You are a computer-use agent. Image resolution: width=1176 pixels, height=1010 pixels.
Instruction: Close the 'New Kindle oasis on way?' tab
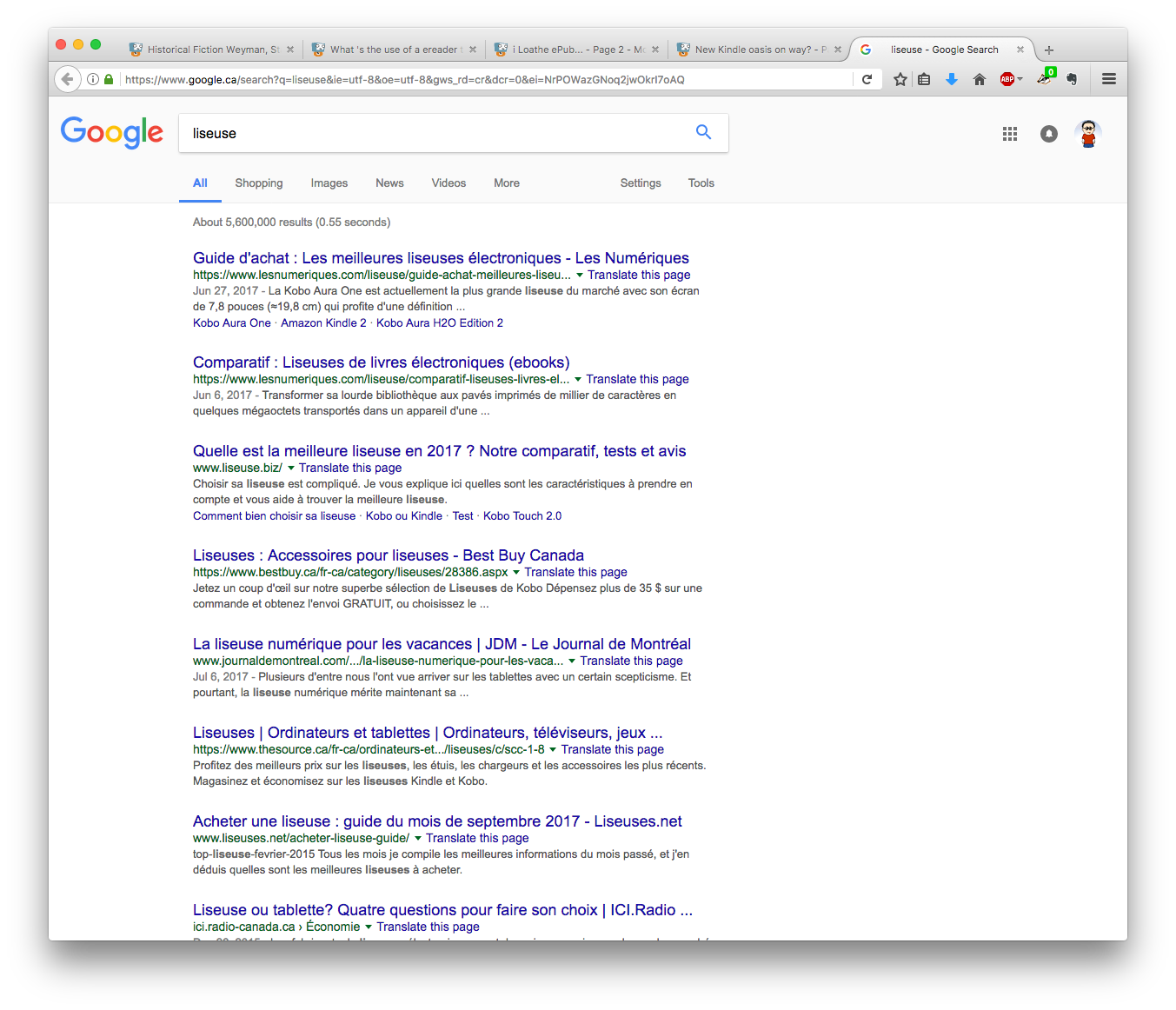pos(838,50)
